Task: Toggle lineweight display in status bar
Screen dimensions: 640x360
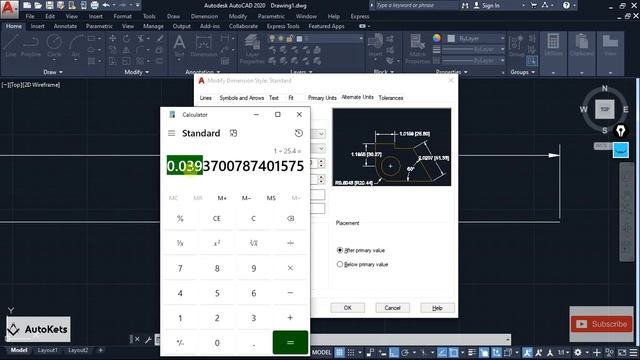Action: [x=472, y=352]
